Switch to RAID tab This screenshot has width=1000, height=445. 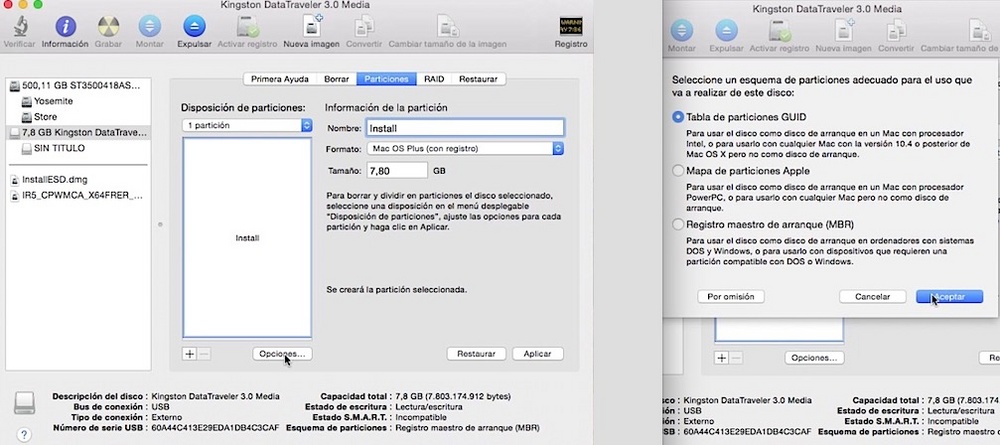[434, 79]
